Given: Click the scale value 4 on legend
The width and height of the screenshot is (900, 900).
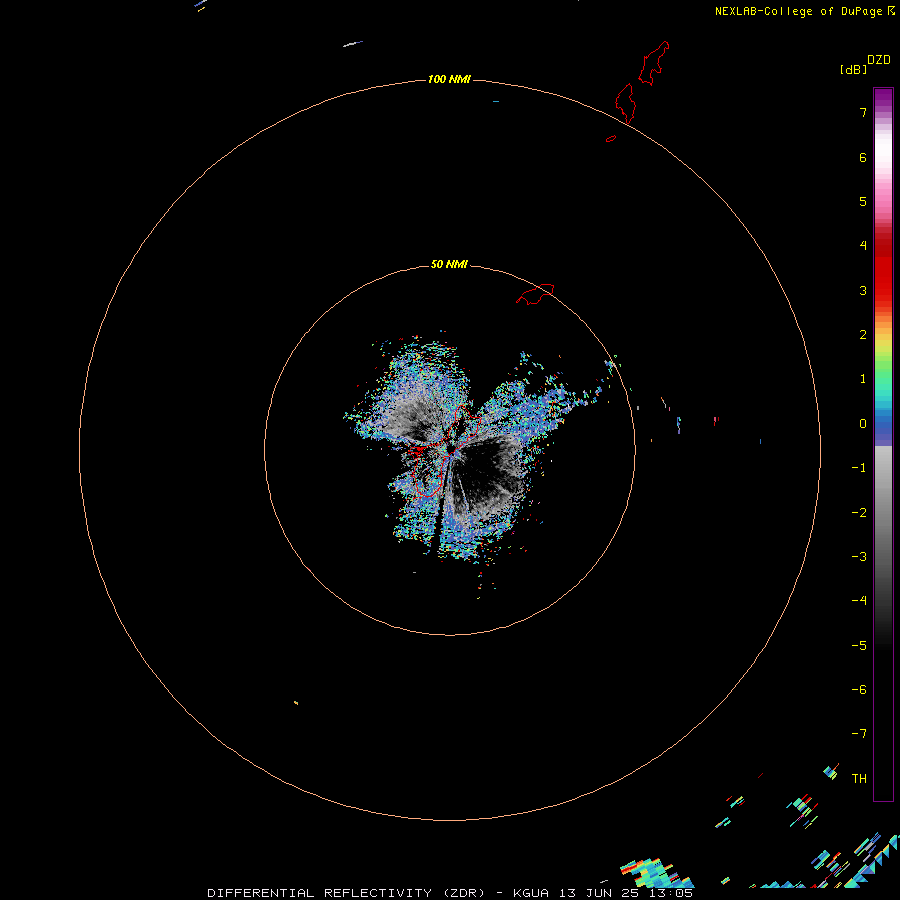Looking at the screenshot, I should point(863,246).
